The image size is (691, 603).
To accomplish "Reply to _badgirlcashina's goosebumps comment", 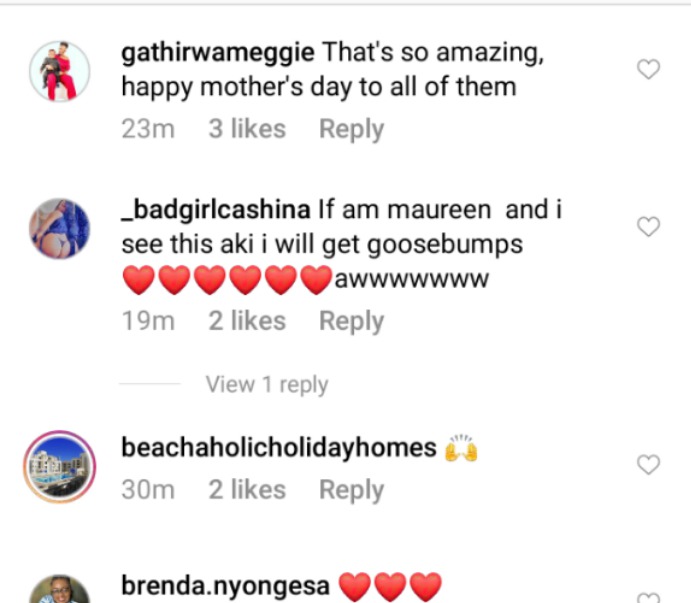I will click(x=351, y=321).
